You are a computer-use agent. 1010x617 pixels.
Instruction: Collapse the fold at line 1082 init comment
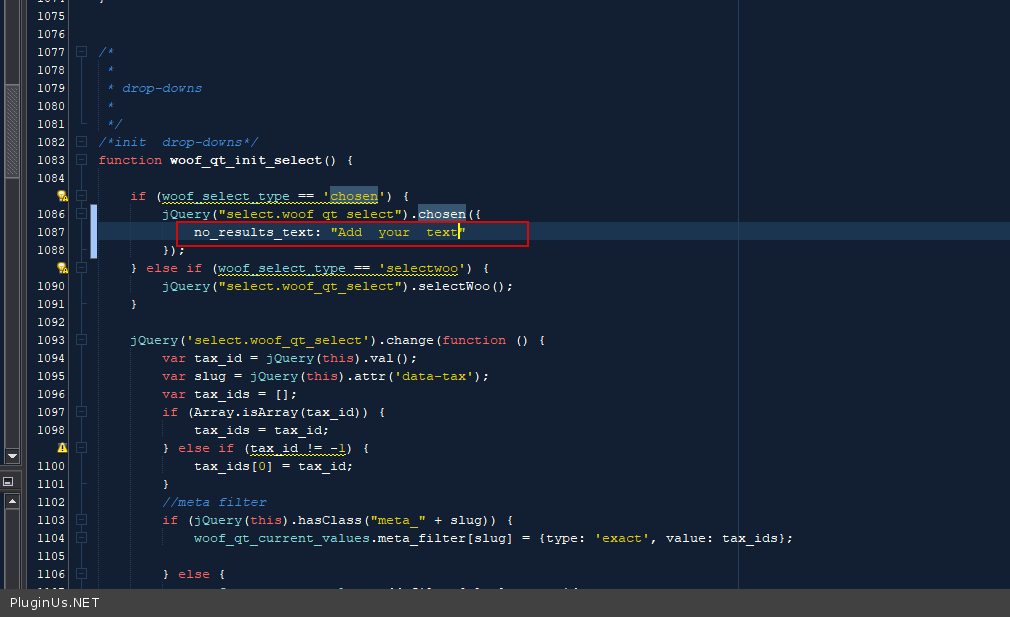(82, 142)
